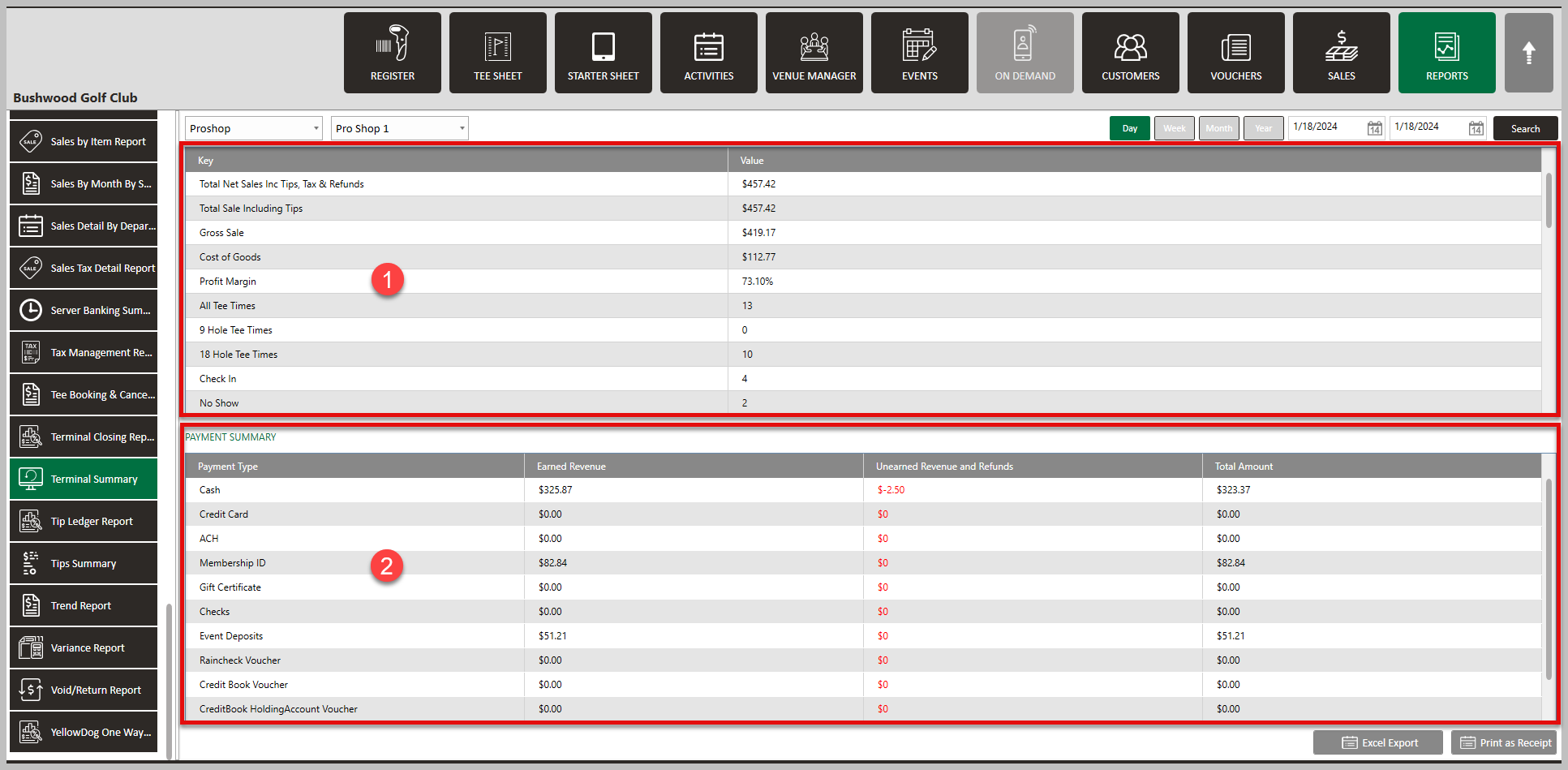The height and width of the screenshot is (770, 1568).
Task: Open Sales by Item Report
Action: click(84, 141)
